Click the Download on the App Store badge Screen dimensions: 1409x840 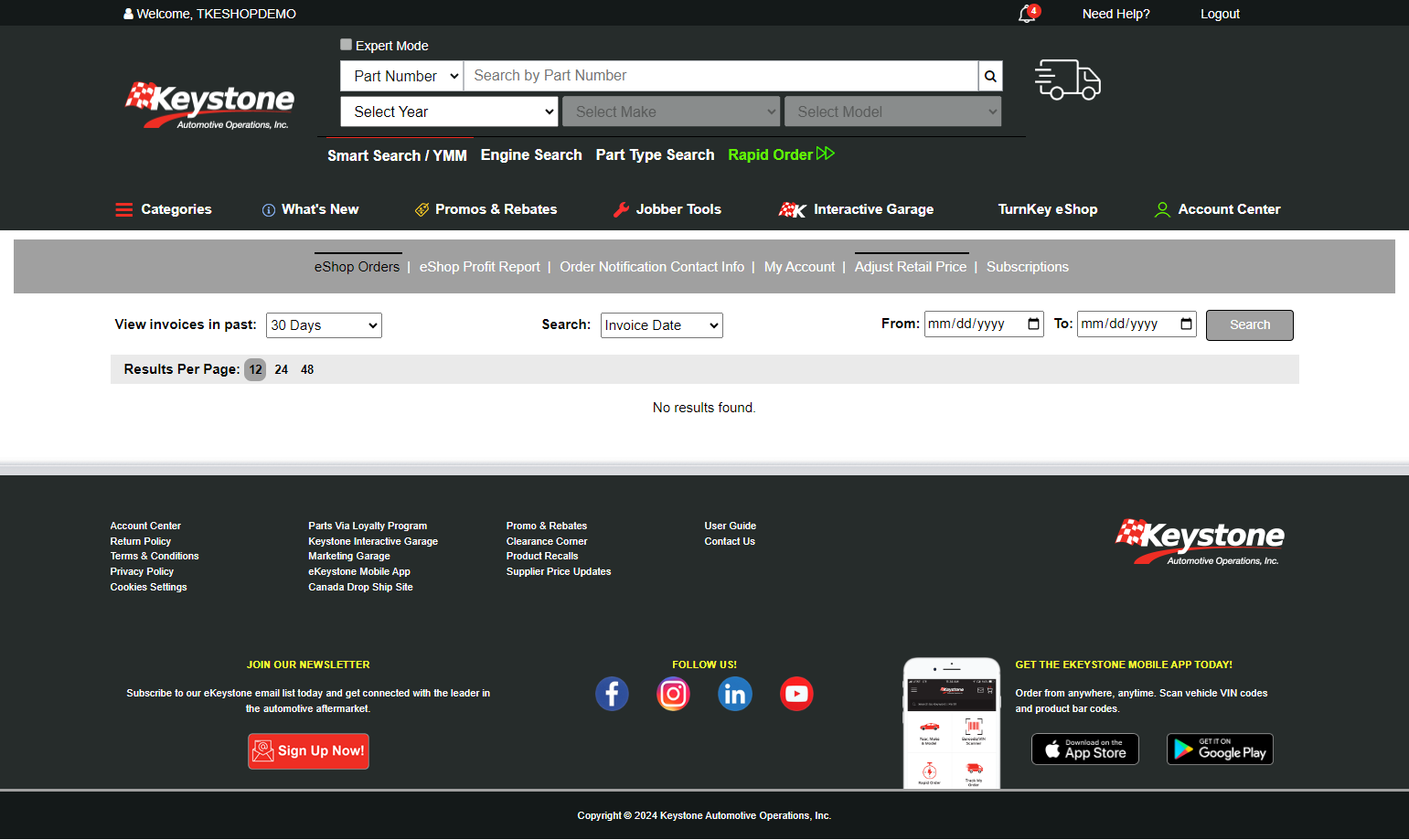coord(1085,750)
